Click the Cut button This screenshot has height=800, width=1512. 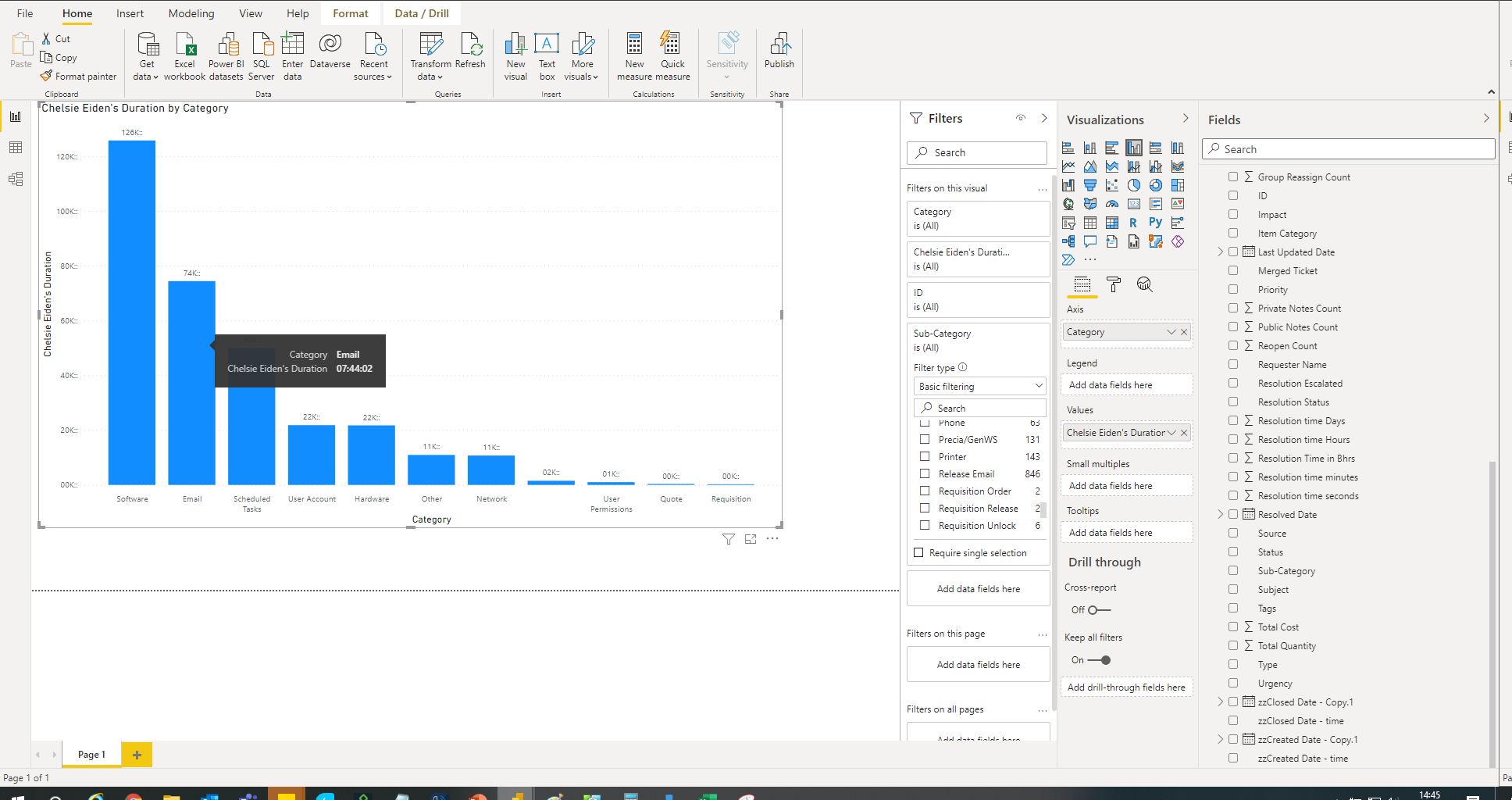(56, 39)
